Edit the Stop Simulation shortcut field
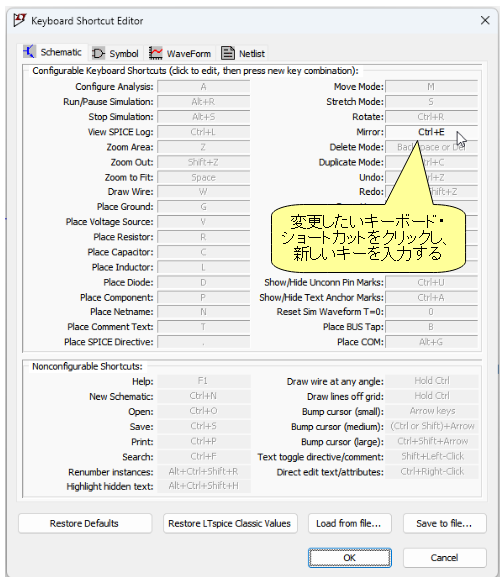502x584 pixels. coord(203,117)
